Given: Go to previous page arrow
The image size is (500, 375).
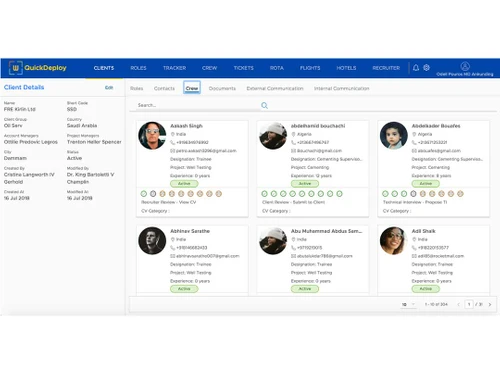Looking at the screenshot, I should 458,304.
